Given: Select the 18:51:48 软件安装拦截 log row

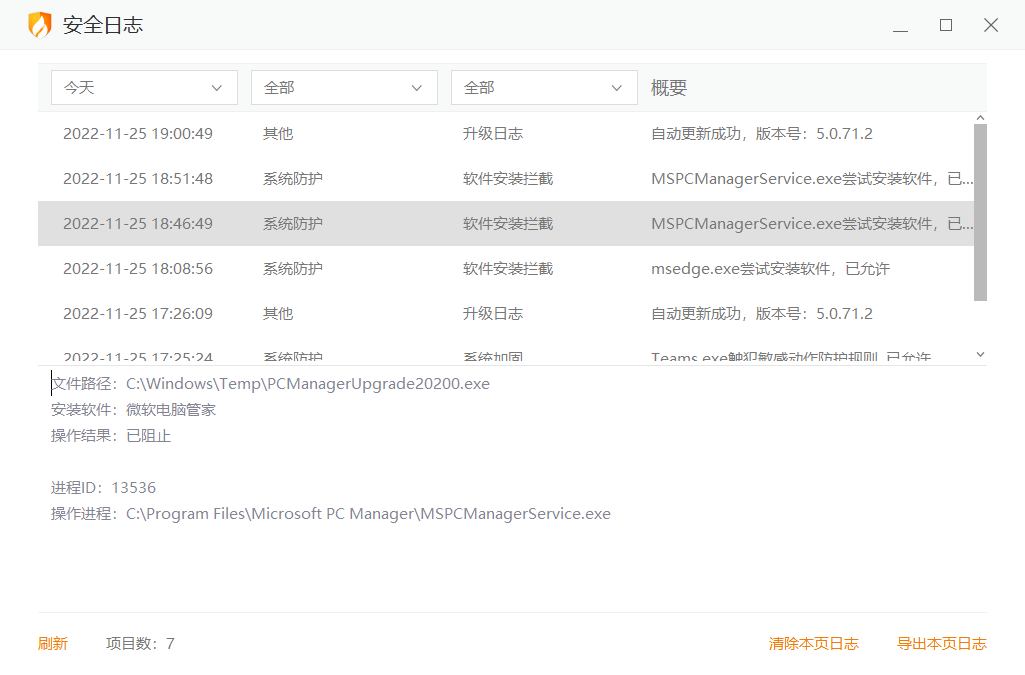Looking at the screenshot, I should click(x=500, y=179).
